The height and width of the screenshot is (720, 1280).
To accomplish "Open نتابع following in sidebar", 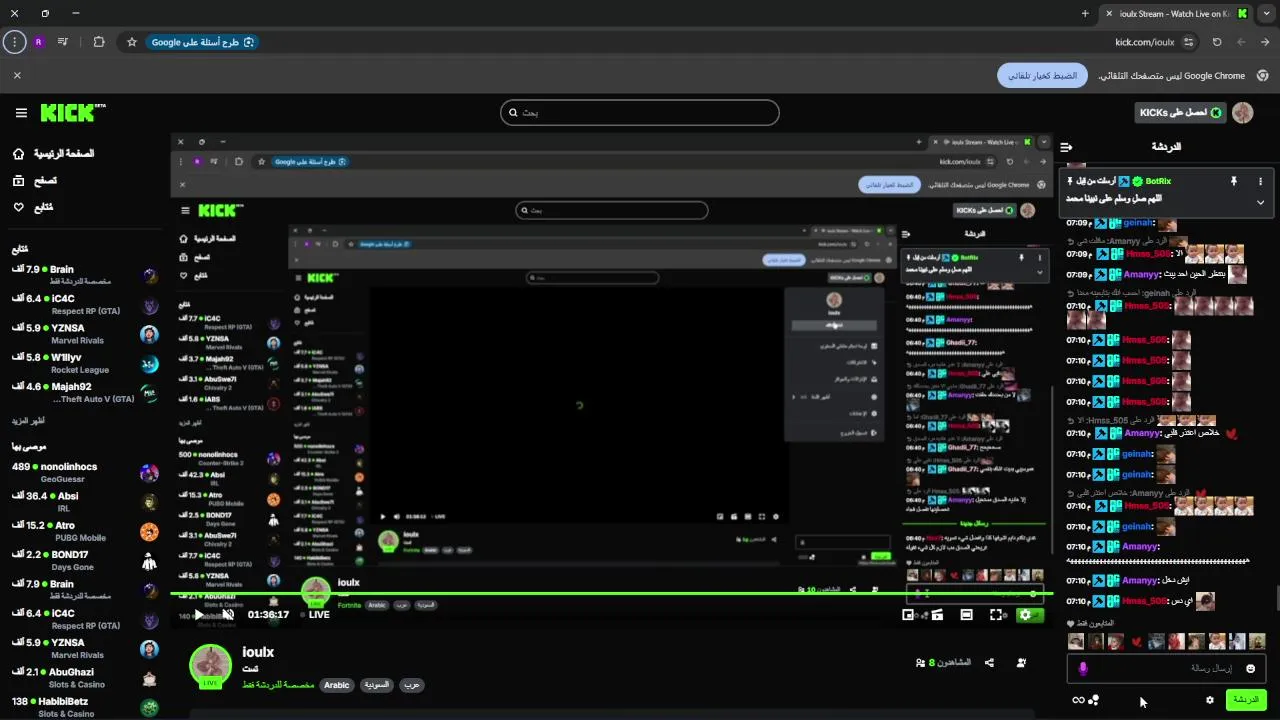I will tap(32, 207).
